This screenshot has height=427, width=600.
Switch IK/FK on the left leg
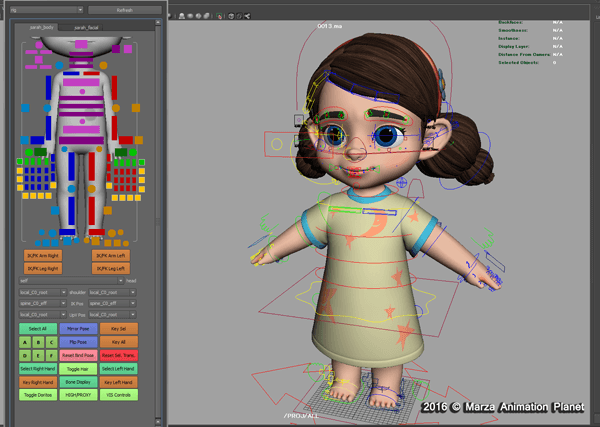pyautogui.click(x=111, y=269)
